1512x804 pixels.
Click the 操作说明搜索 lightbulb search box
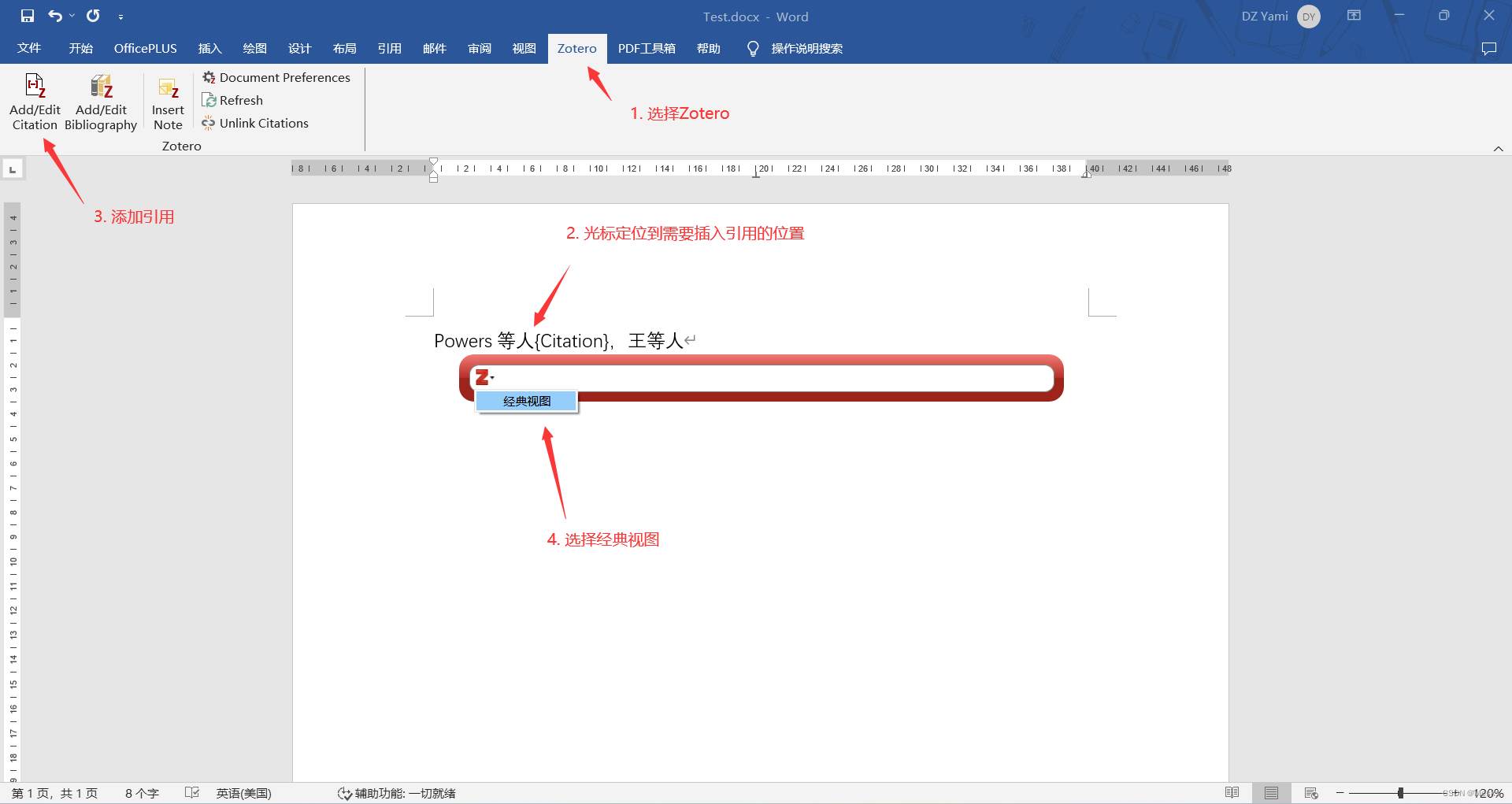[795, 49]
